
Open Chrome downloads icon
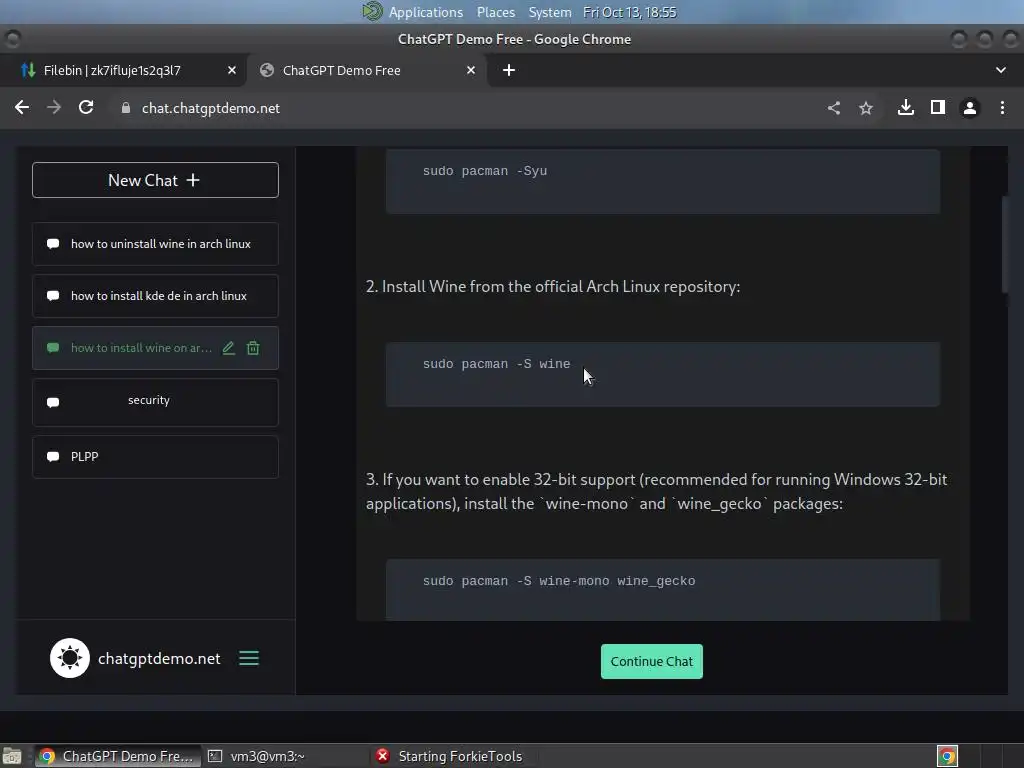pos(906,108)
